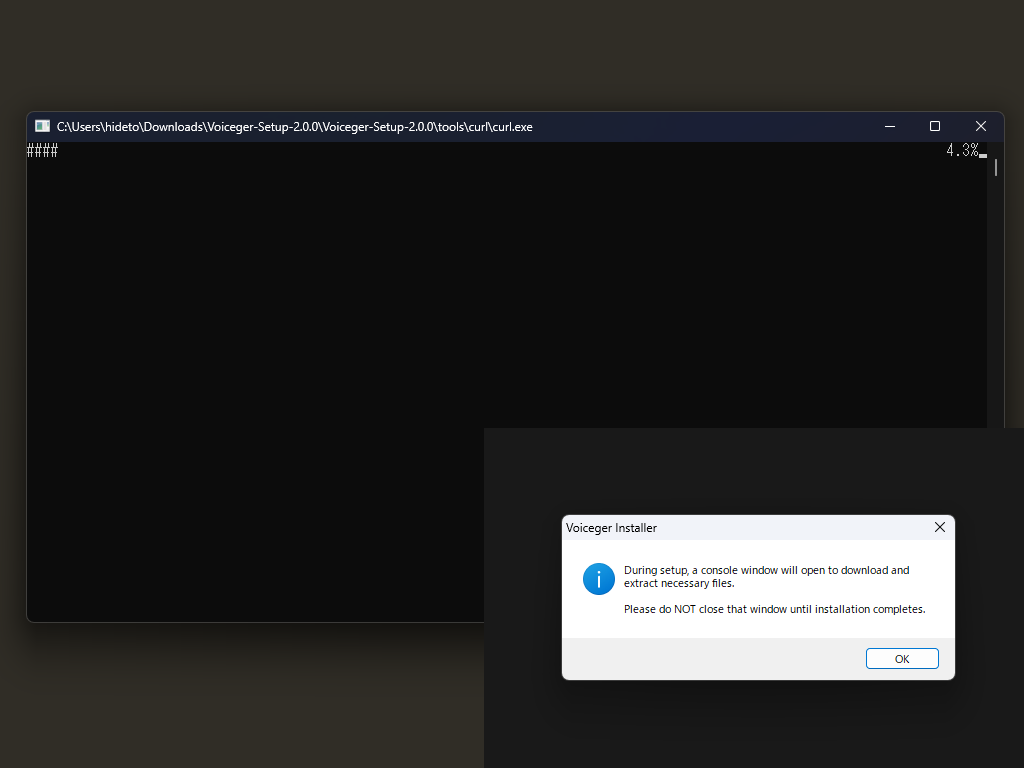Click the 'During setup, a console window' message
Viewport: 1024px width, 768px height.
coord(767,577)
